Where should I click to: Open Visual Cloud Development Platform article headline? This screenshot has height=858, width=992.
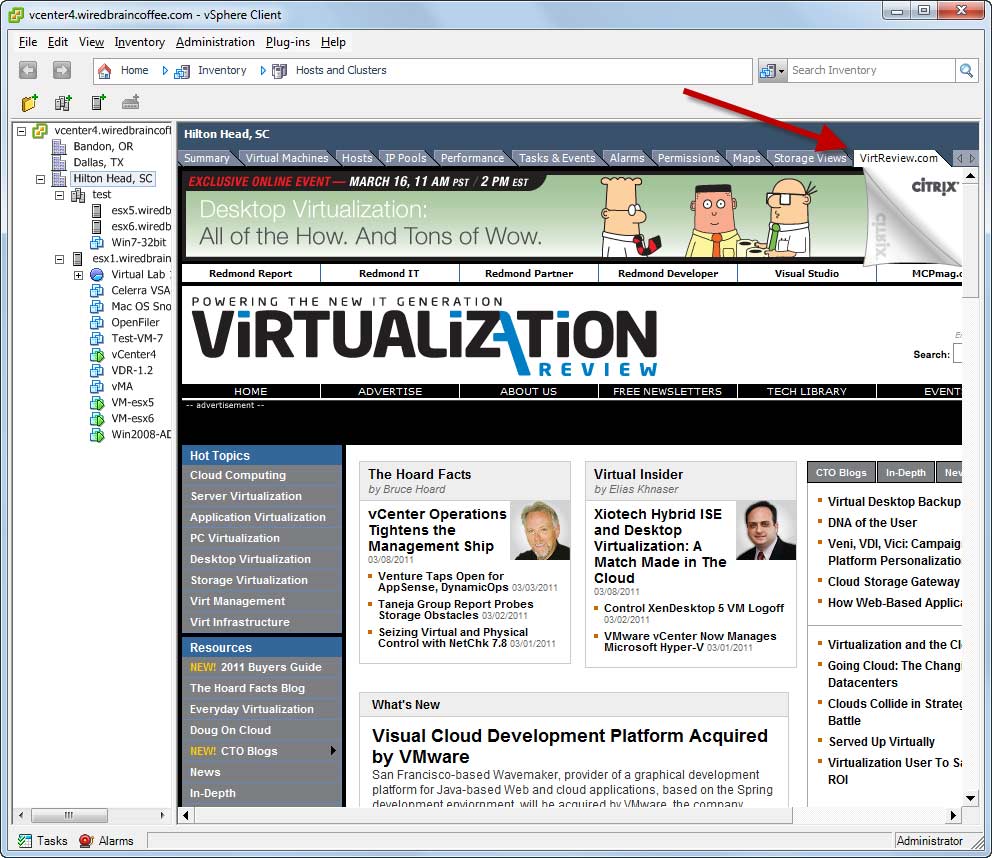569,746
